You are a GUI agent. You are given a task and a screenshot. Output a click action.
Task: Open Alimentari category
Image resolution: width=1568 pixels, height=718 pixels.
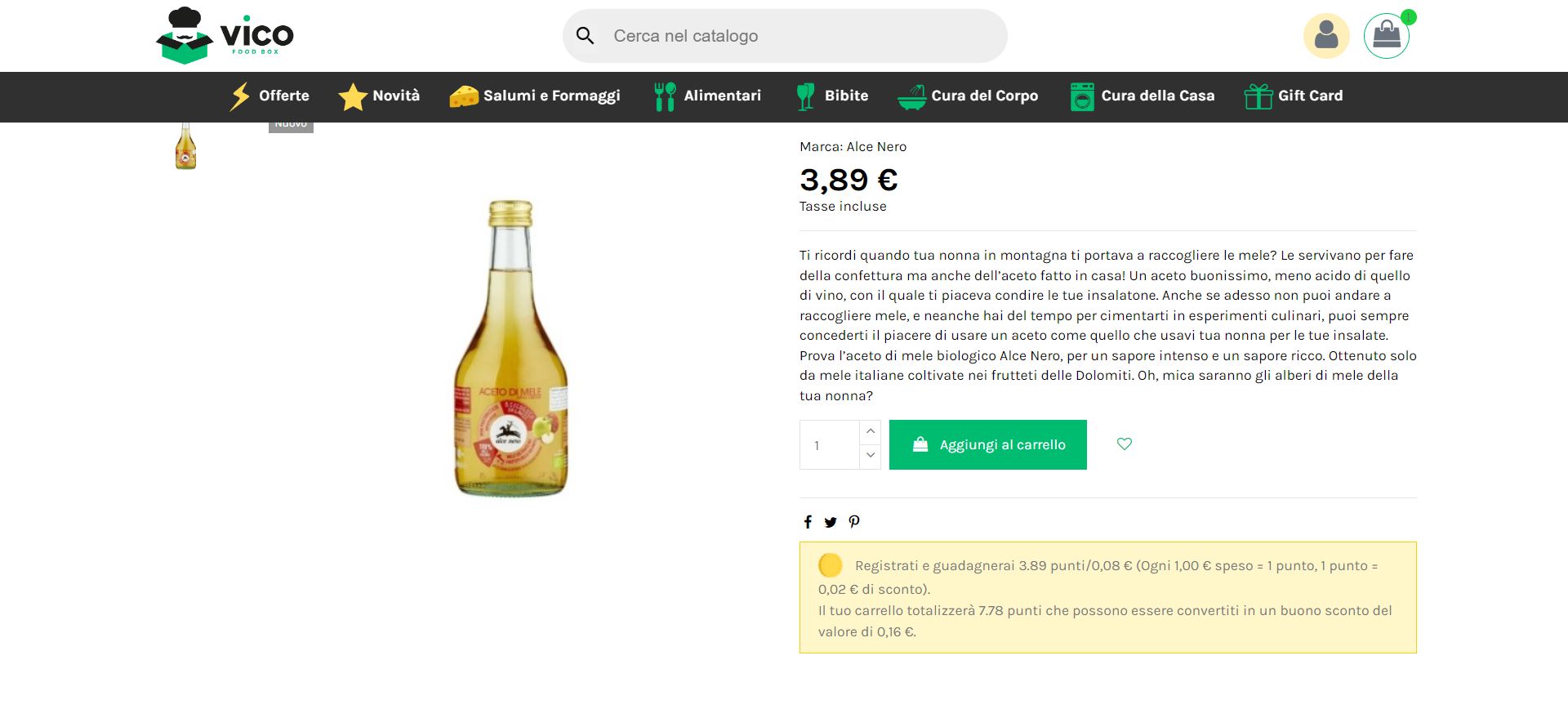point(707,96)
